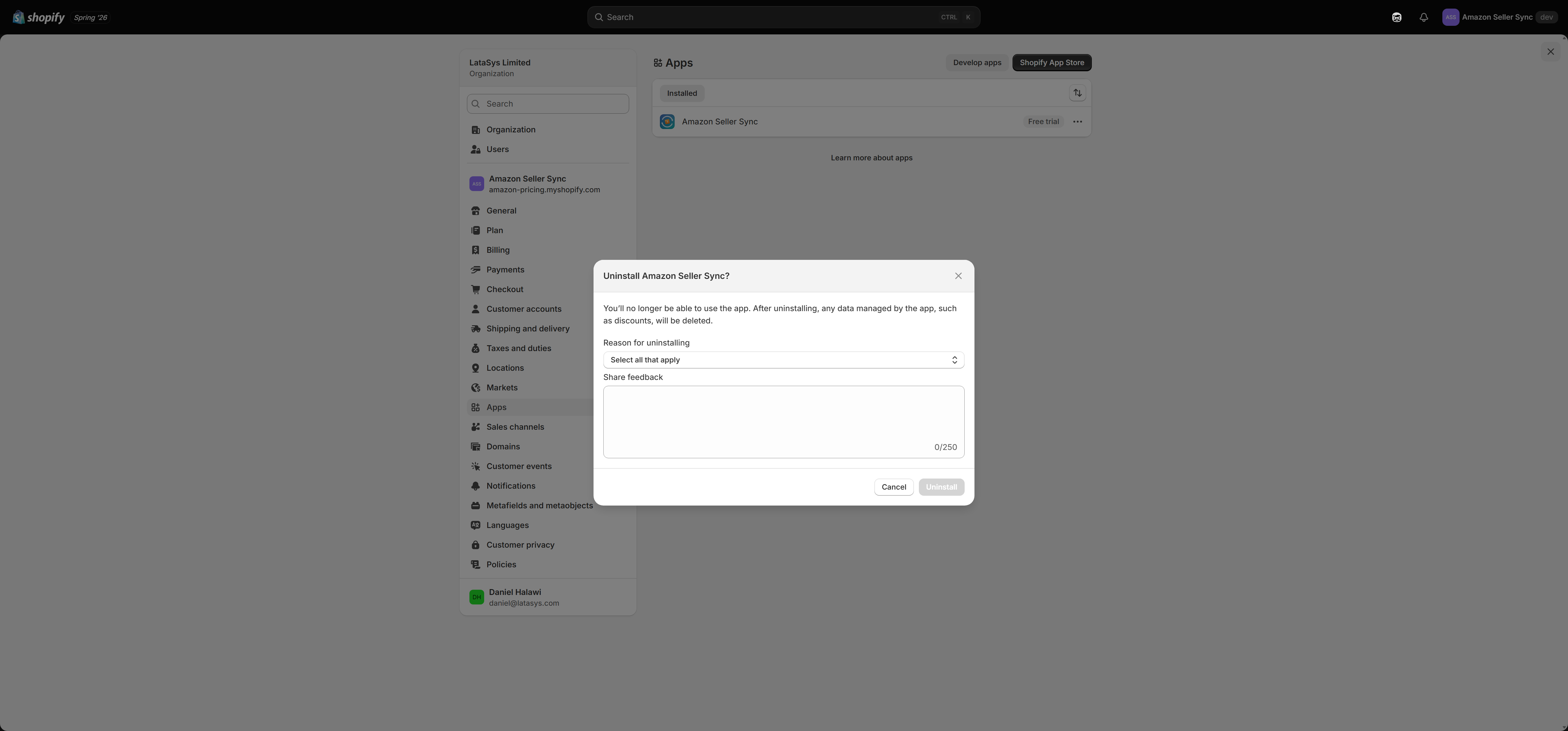Open Users settings
1568x731 pixels.
[x=548, y=149]
